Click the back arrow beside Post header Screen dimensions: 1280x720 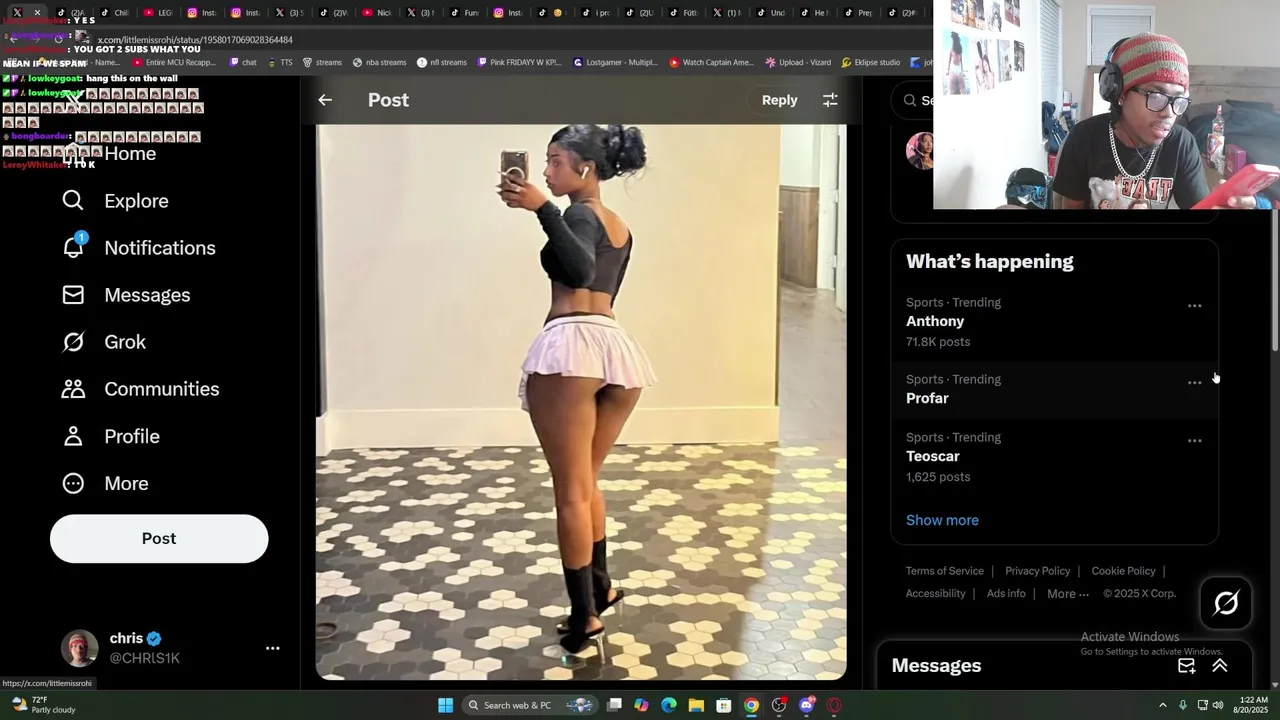coord(325,100)
